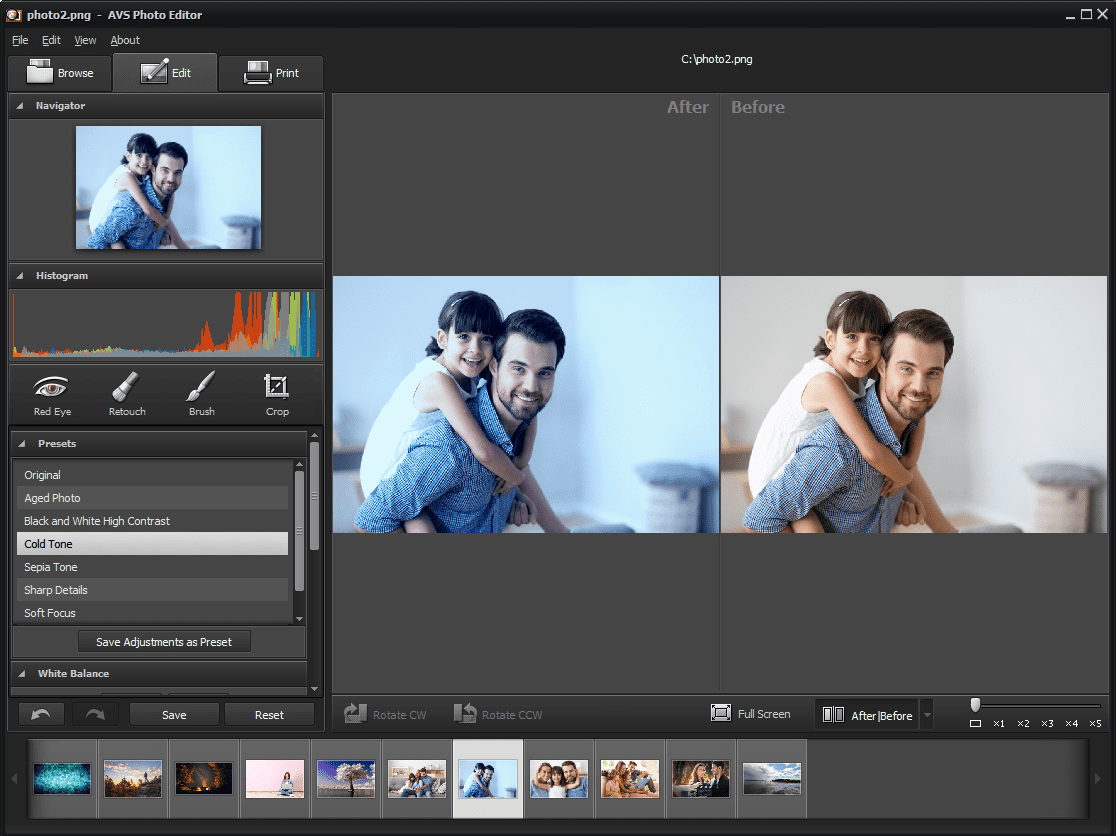The width and height of the screenshot is (1116, 836).
Task: Click the Redo arrow button
Action: pyautogui.click(x=95, y=714)
